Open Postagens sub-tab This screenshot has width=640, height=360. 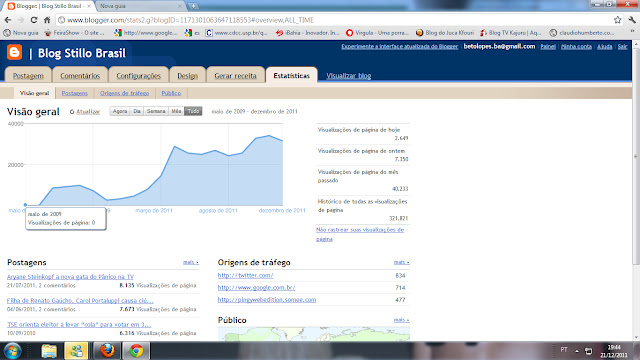75,93
